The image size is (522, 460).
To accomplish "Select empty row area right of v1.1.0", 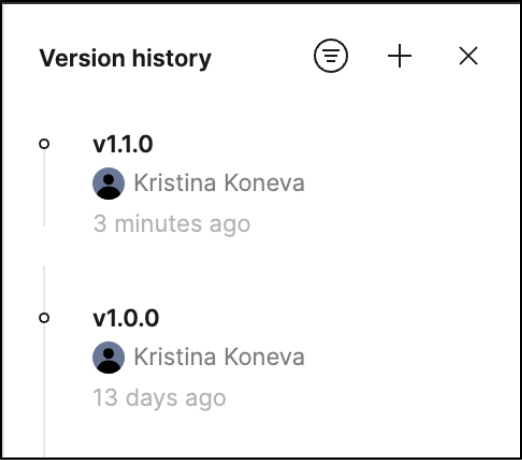I will (333, 144).
